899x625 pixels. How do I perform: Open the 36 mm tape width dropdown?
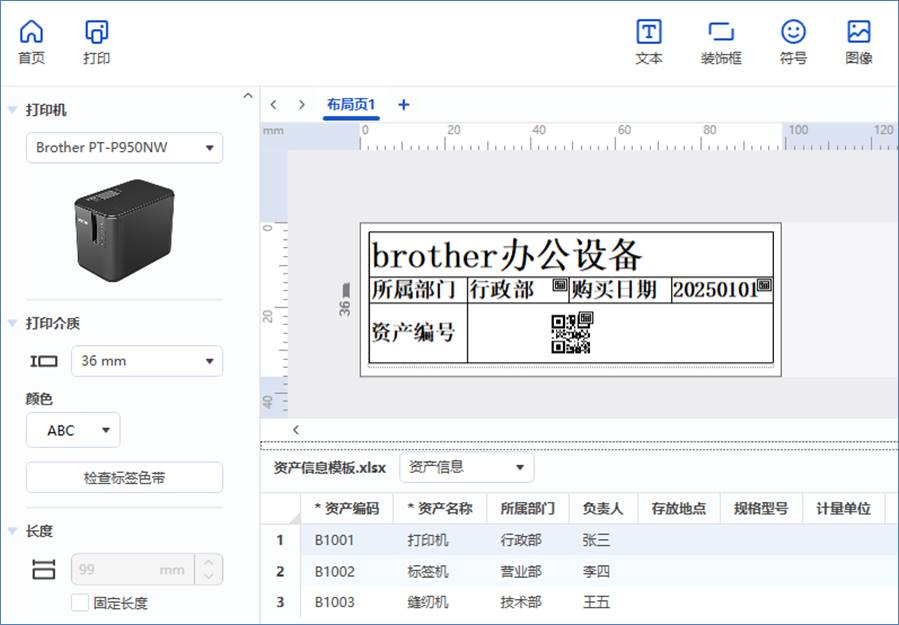pyautogui.click(x=124, y=361)
